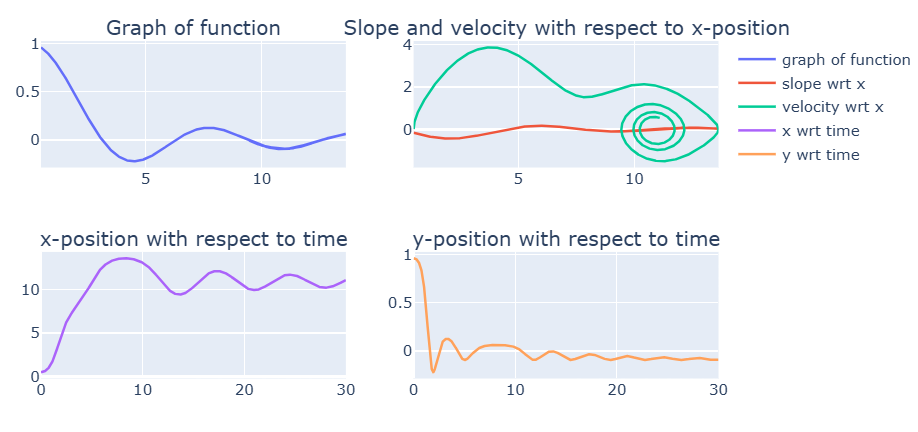Image resolution: width=918 pixels, height=432 pixels.
Task: Click the green spiral center in velocity plot
Action: pos(654,128)
